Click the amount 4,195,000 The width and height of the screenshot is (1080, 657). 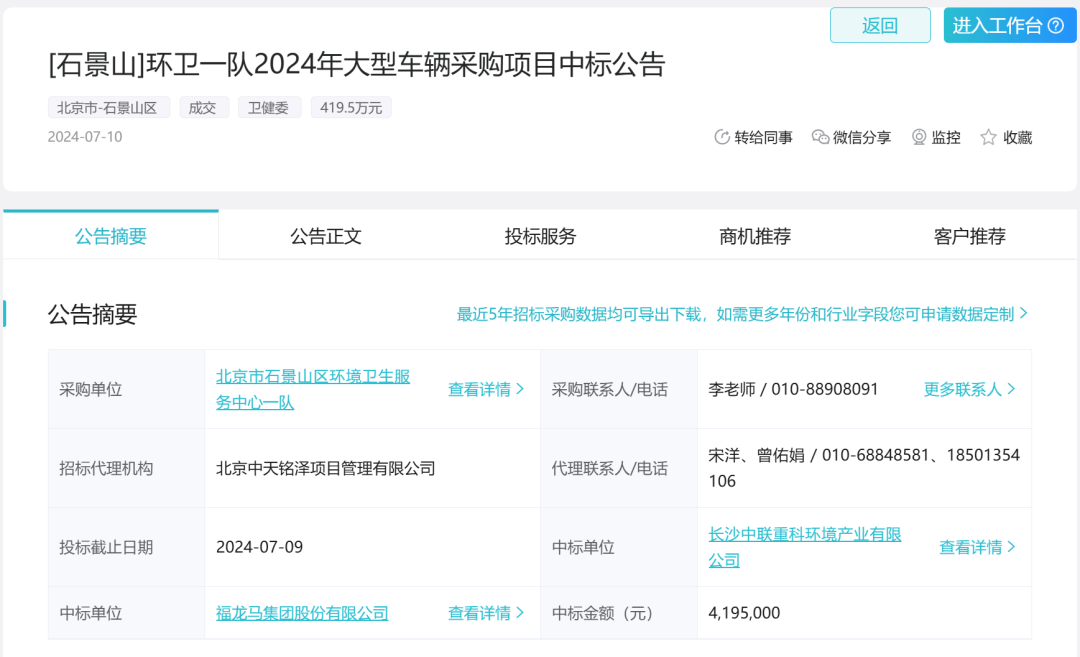click(744, 613)
